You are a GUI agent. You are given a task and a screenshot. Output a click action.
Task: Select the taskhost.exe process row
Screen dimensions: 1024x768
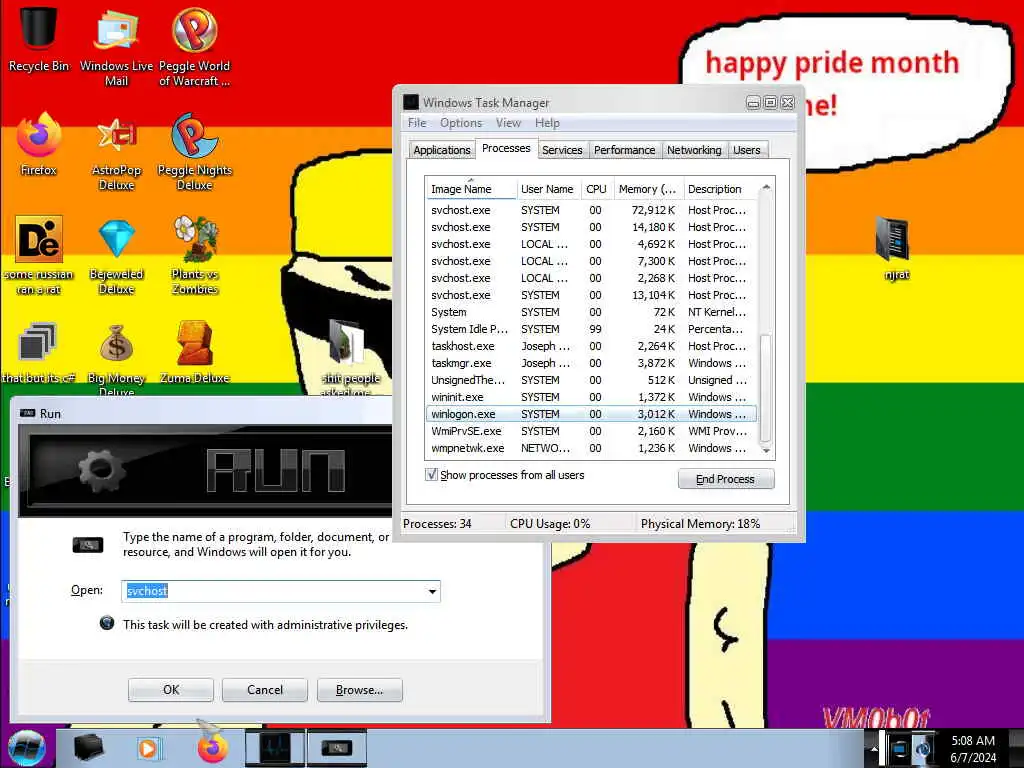[591, 346]
